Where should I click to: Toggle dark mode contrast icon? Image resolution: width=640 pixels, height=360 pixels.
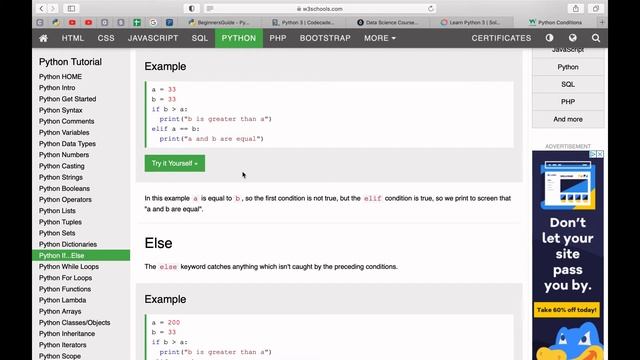pos(549,38)
